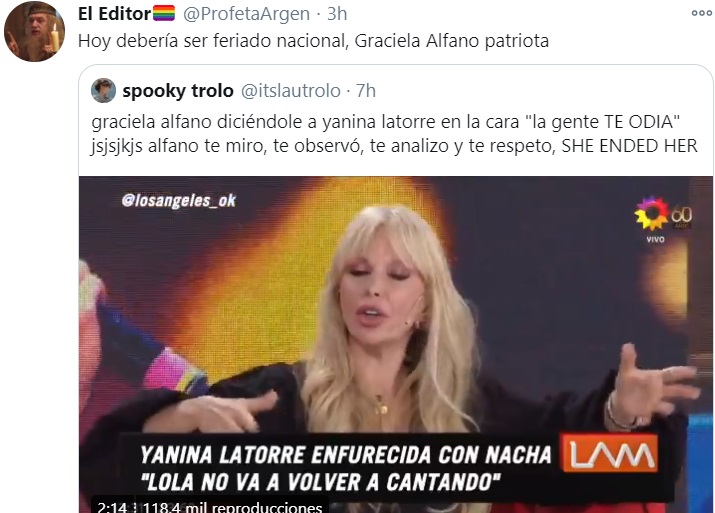Visit the @ProfetaArgen handle

tap(246, 14)
